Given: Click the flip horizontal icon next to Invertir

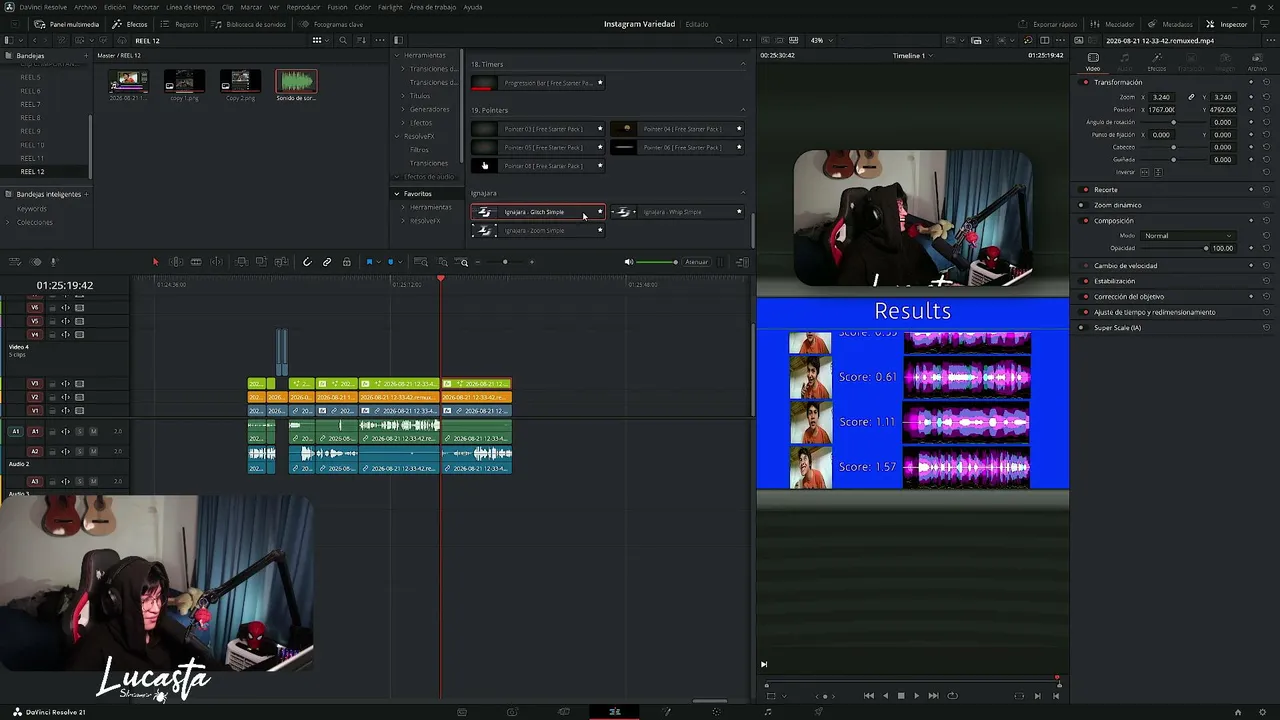Looking at the screenshot, I should (x=1146, y=172).
